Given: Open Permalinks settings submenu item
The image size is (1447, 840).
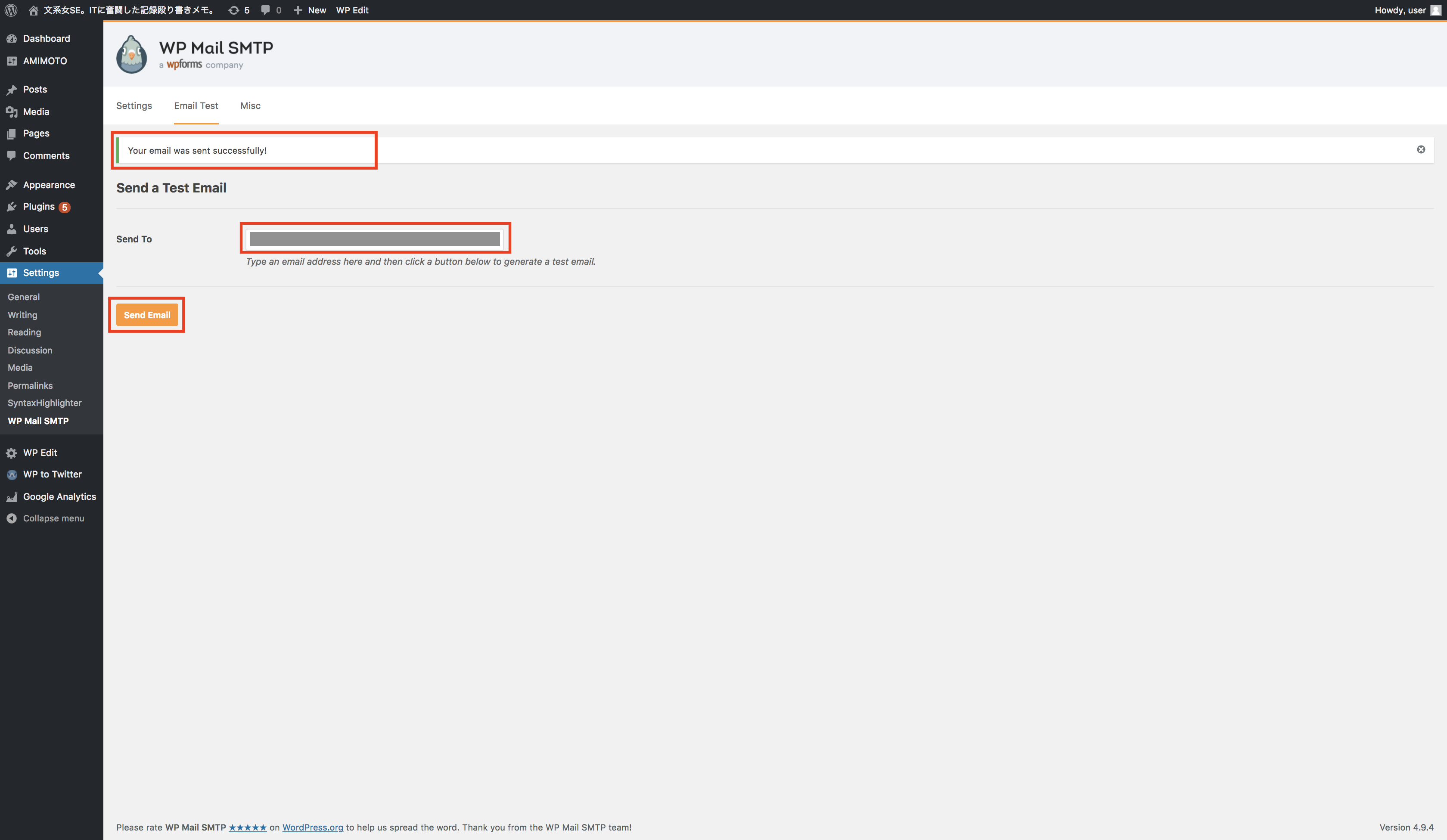Looking at the screenshot, I should (30, 386).
